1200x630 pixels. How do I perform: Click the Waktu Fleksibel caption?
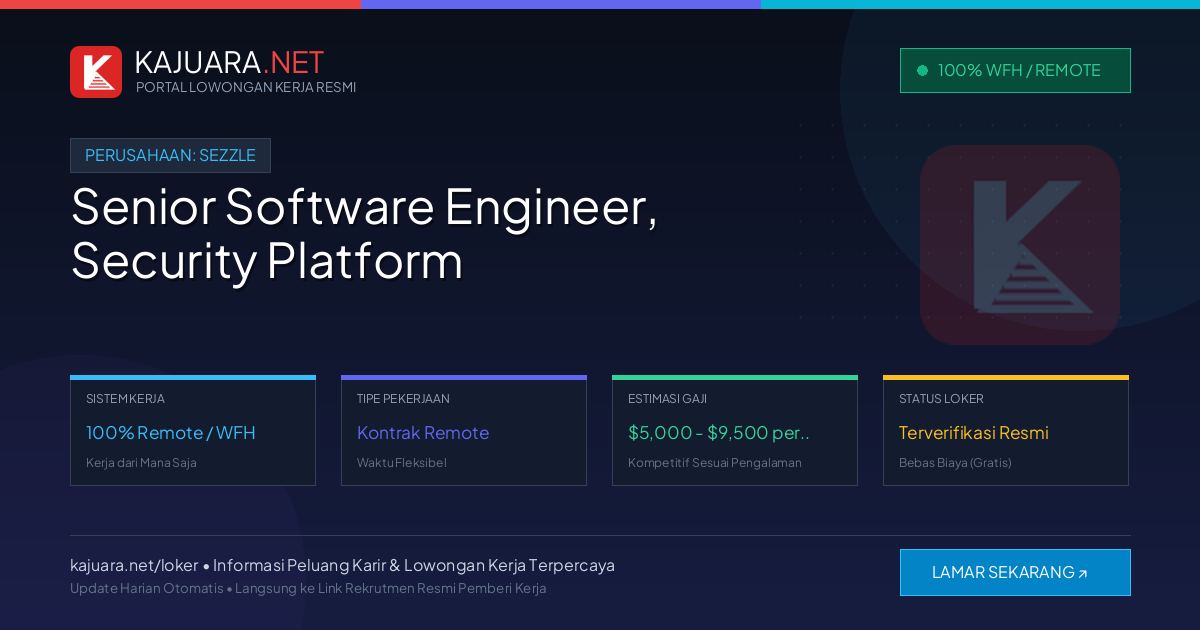[402, 463]
